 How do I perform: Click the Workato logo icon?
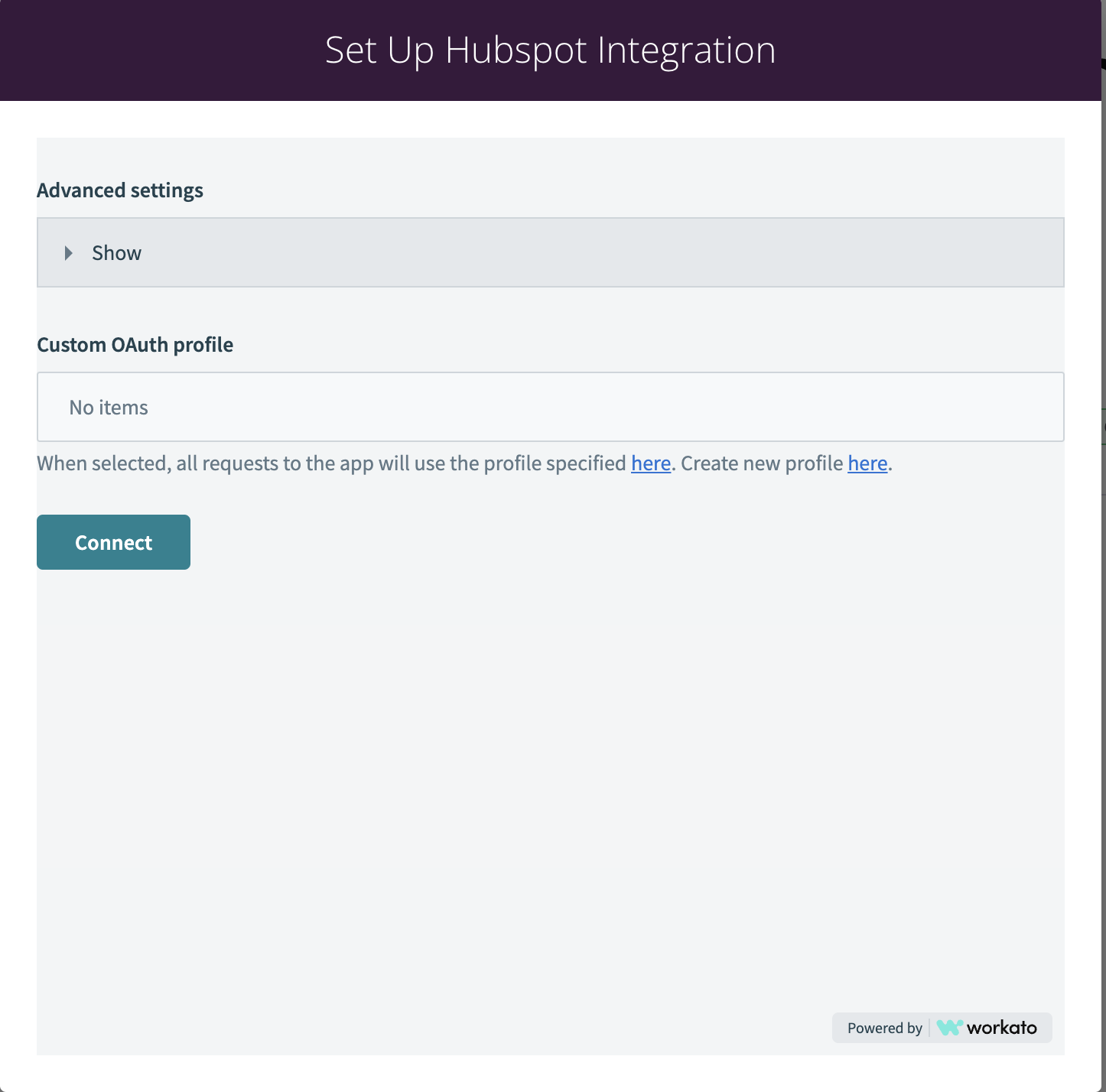tap(949, 1028)
